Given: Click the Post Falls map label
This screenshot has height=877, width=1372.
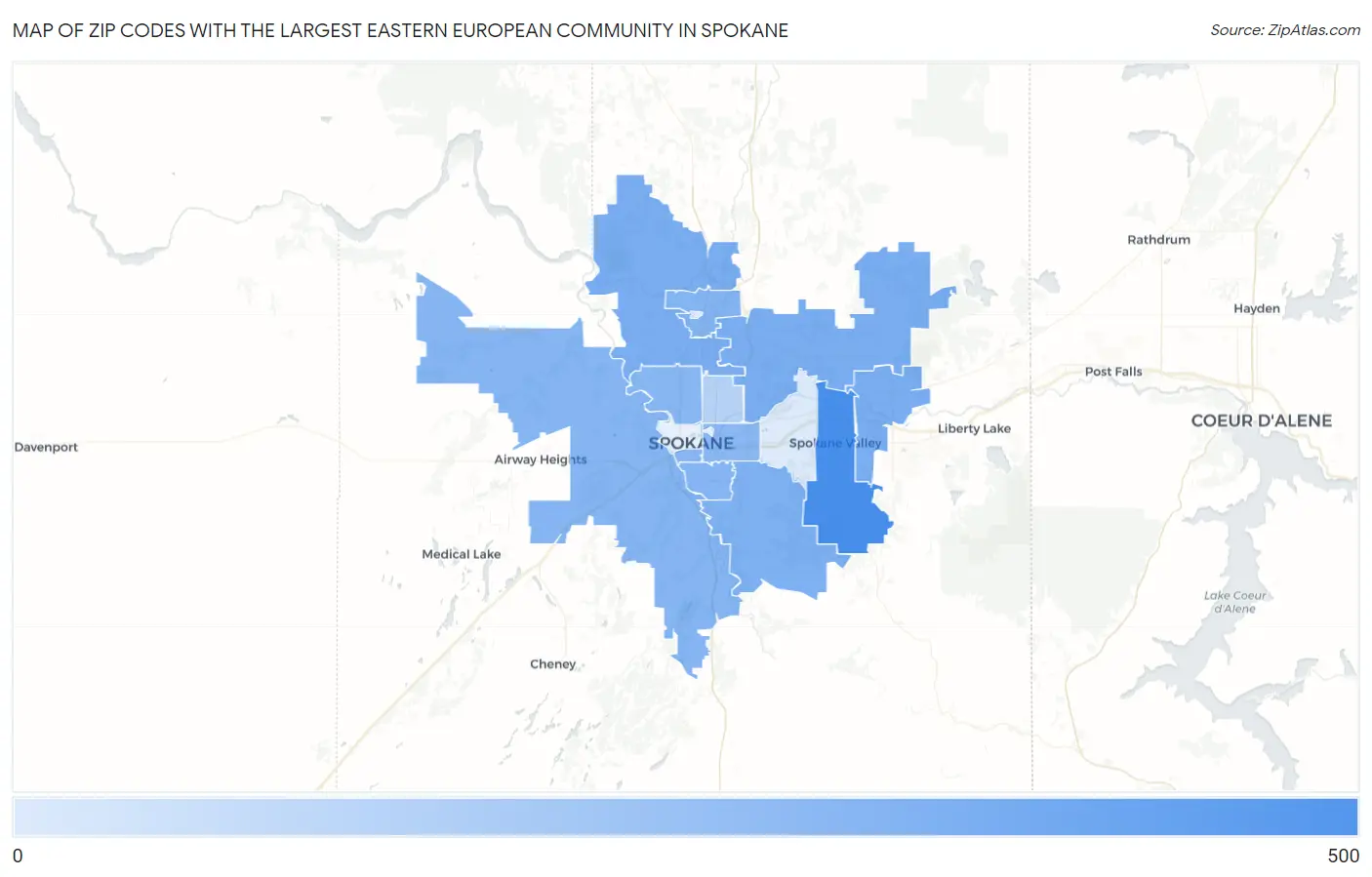Looking at the screenshot, I should (x=1112, y=372).
